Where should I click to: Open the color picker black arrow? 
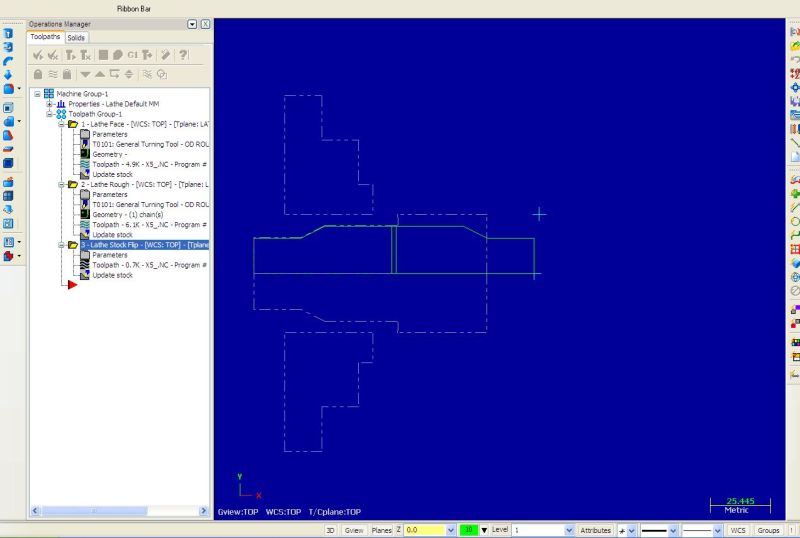point(484,530)
